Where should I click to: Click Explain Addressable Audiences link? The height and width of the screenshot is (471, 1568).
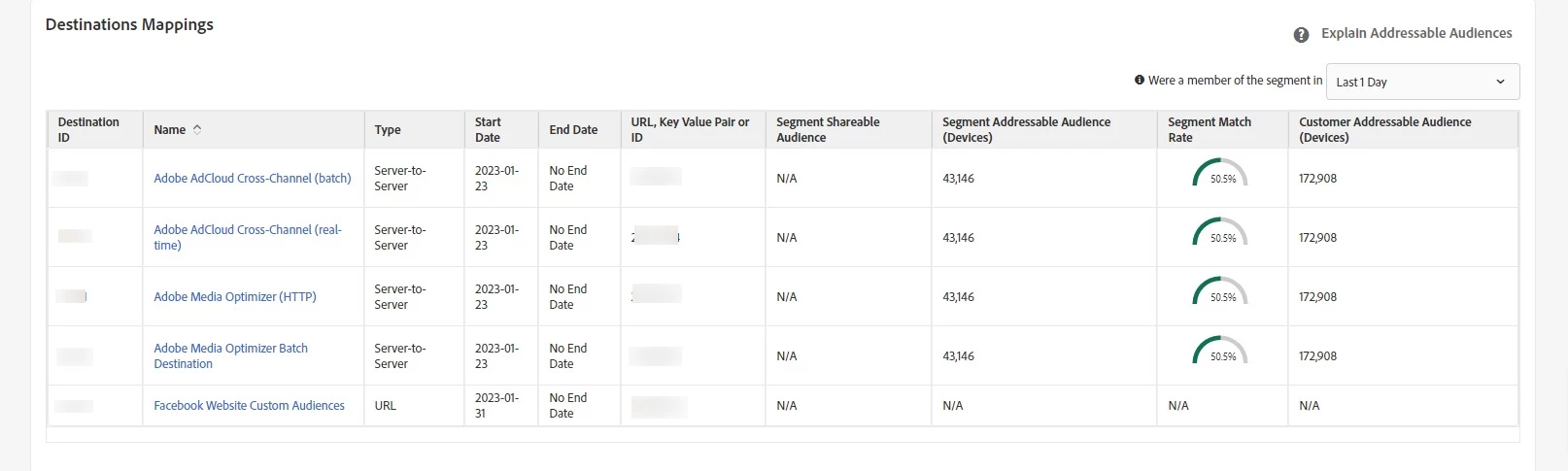pos(1415,33)
